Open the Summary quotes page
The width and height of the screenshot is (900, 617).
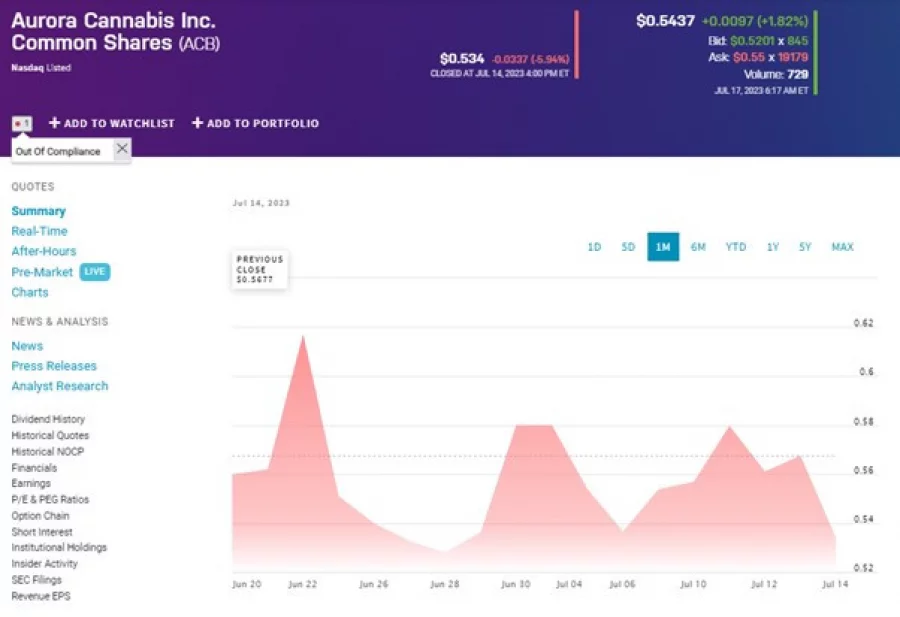click(x=38, y=211)
